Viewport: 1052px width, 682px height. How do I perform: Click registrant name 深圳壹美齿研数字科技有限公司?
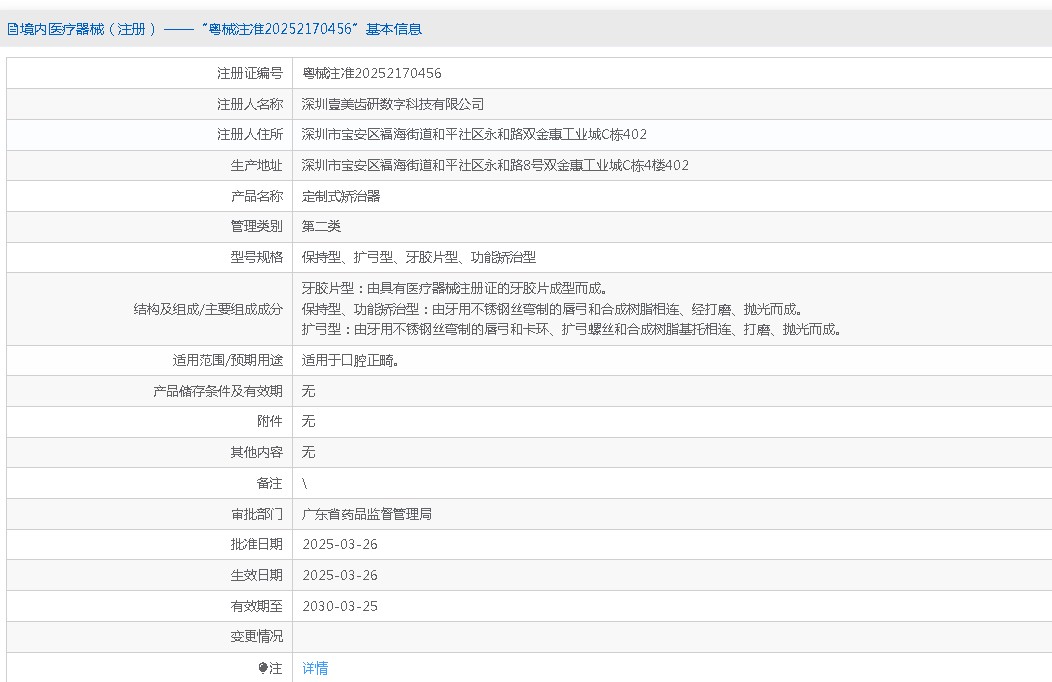[x=393, y=104]
